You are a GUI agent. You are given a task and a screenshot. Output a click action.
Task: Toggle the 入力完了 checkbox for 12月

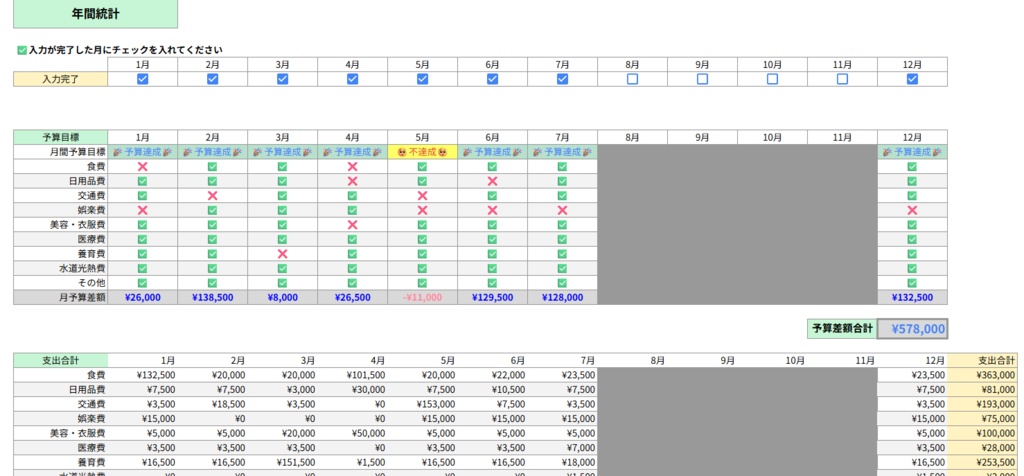[x=912, y=79]
